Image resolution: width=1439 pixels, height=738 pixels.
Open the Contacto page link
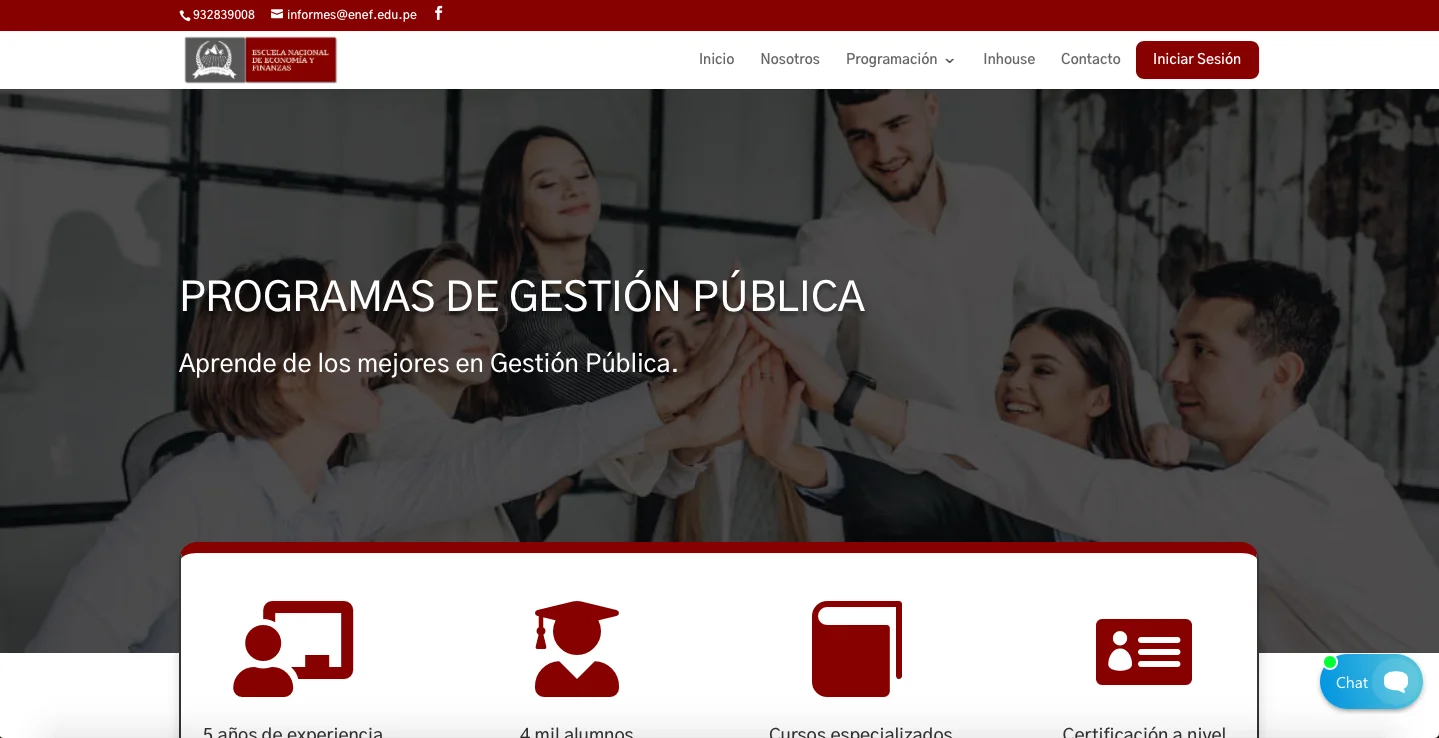1091,59
